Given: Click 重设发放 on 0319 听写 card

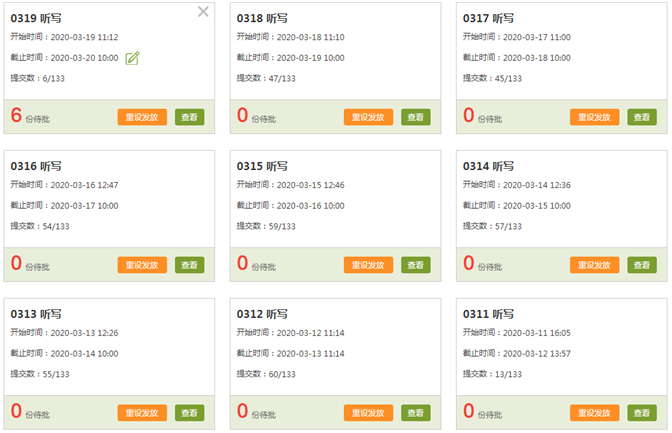Looking at the screenshot, I should tap(142, 117).
